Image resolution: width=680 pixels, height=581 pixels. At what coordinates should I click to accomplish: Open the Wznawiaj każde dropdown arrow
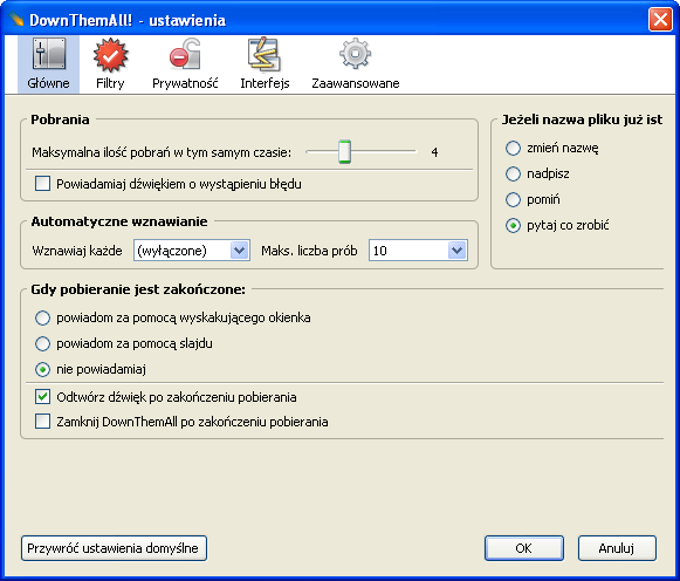click(239, 250)
